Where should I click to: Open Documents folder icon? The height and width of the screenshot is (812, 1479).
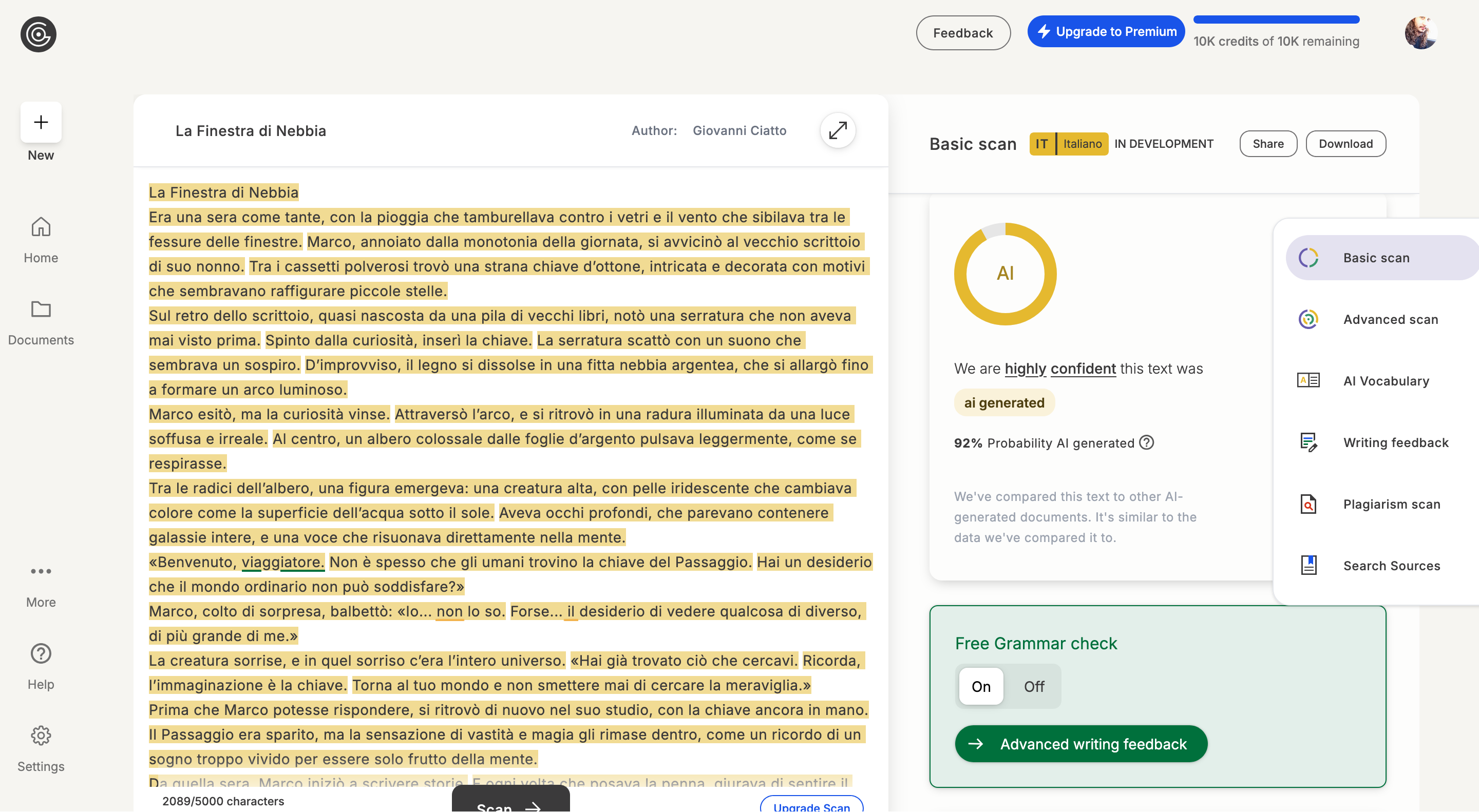pos(41,310)
